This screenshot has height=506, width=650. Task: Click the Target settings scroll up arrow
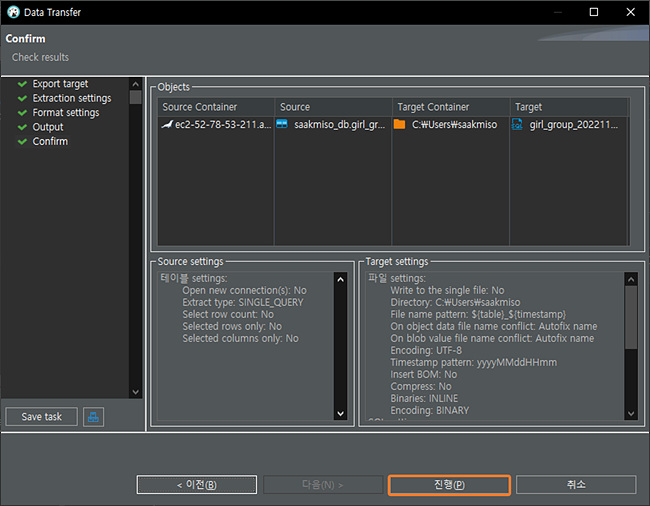tap(631, 279)
